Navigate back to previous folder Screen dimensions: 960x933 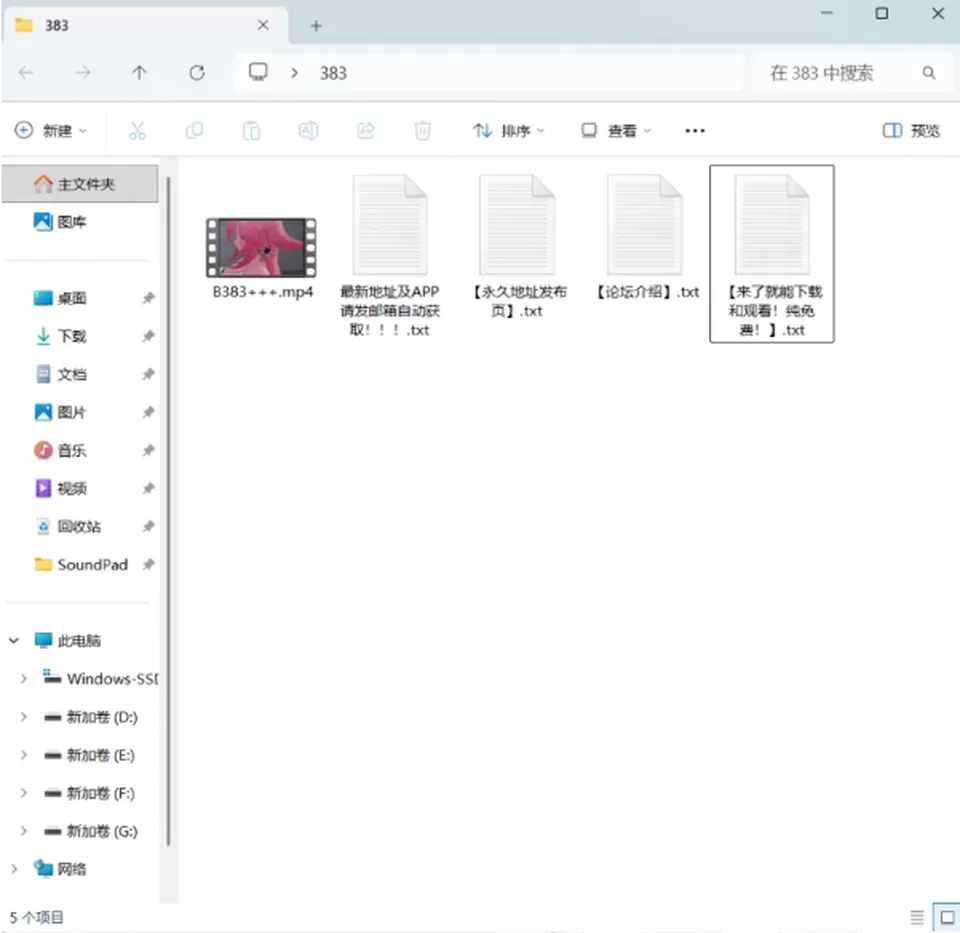(x=26, y=73)
